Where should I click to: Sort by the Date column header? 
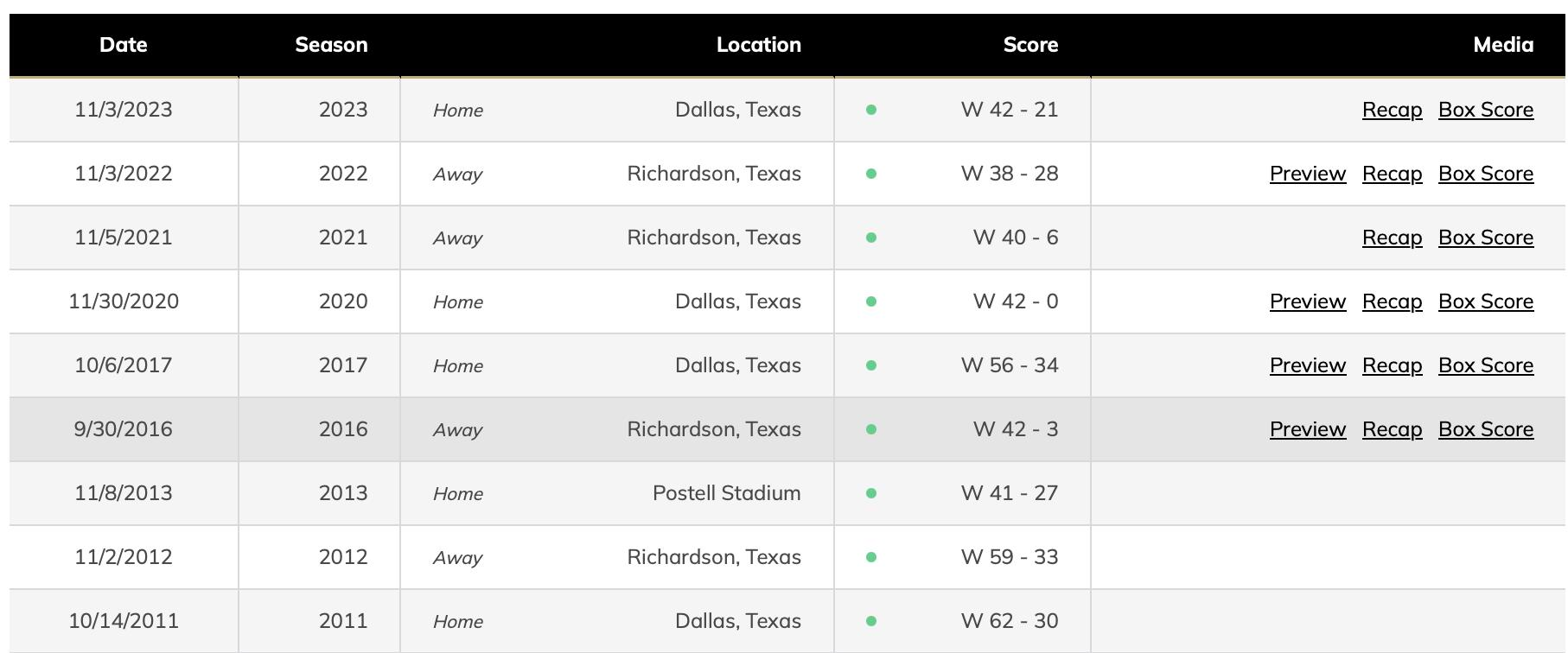coord(124,45)
